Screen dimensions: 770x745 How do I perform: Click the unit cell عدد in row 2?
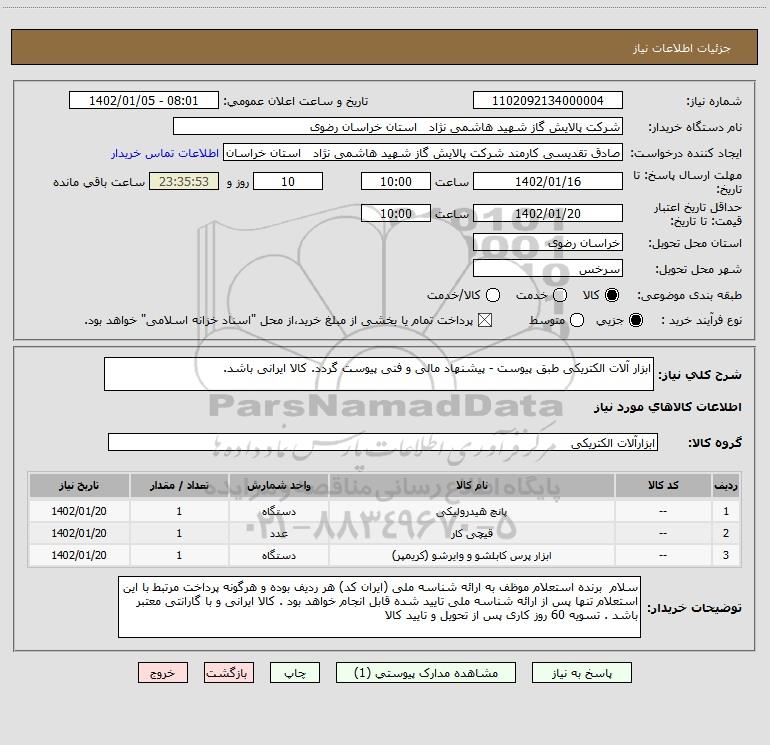point(278,533)
